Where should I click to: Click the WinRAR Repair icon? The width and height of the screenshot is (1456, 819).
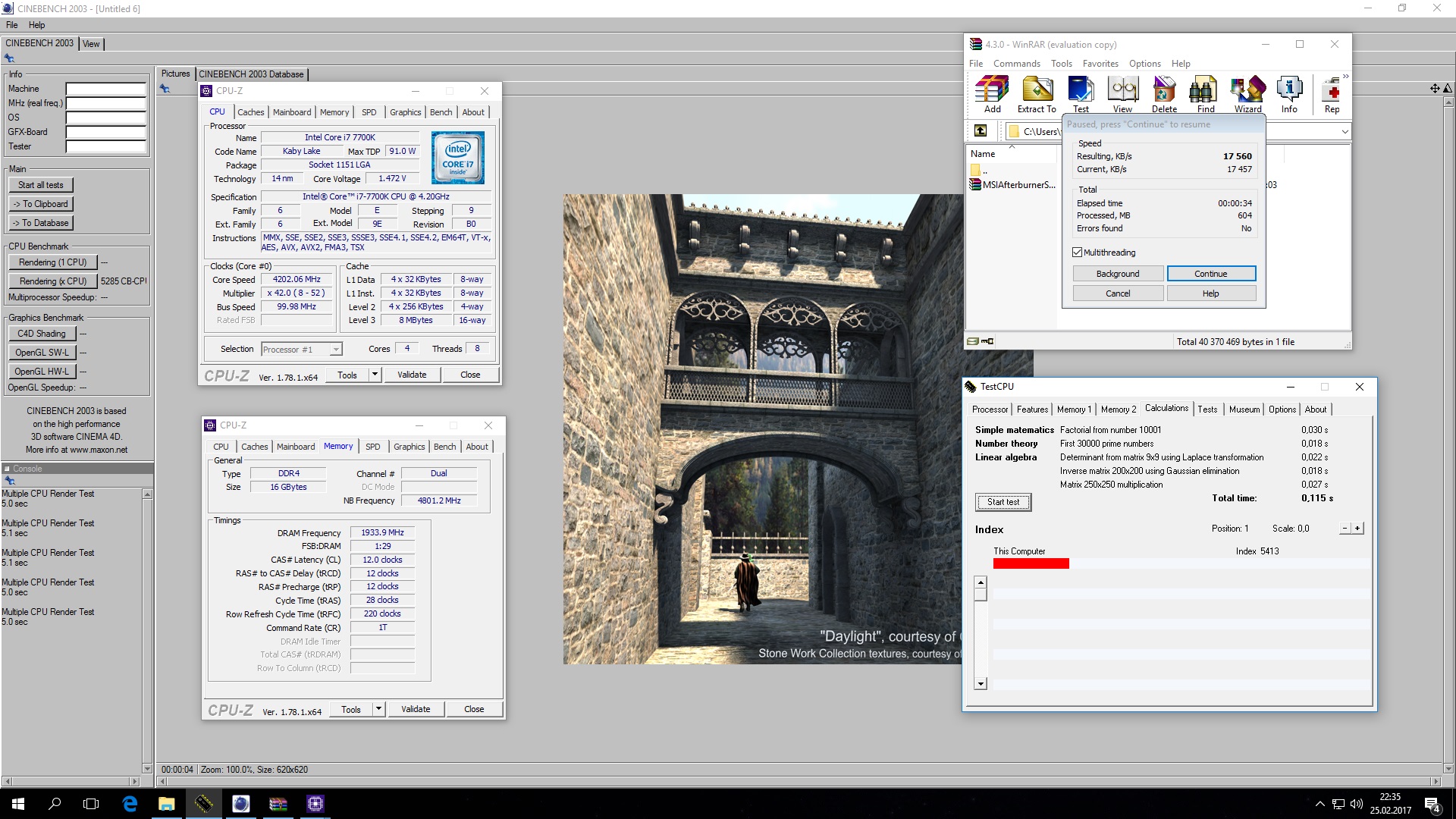[x=1332, y=95]
